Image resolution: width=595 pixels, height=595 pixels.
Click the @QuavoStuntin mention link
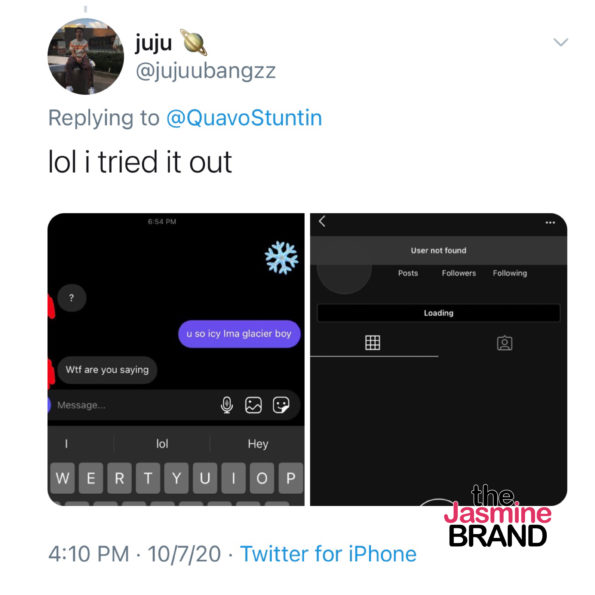point(244,118)
